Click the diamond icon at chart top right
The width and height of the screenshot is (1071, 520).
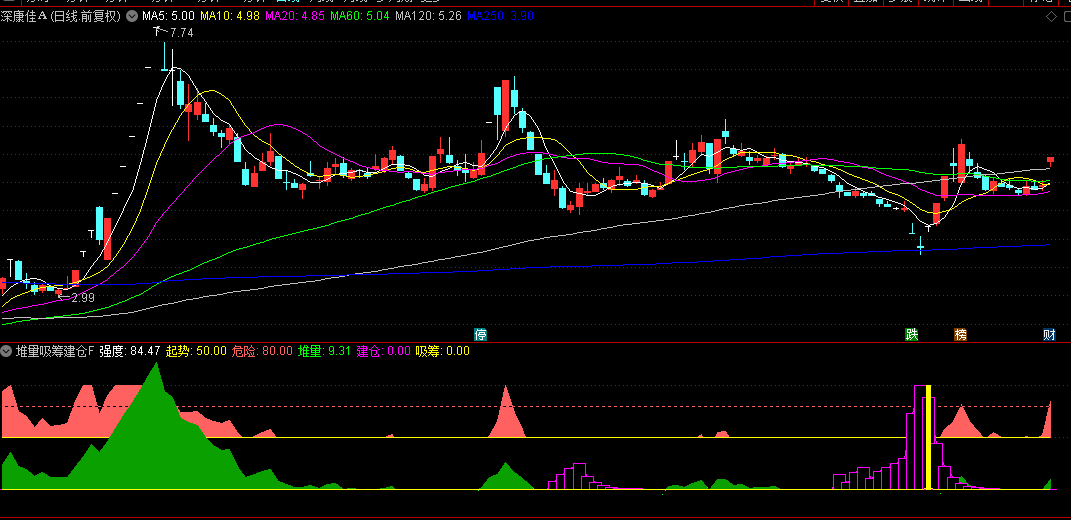[x=1051, y=16]
